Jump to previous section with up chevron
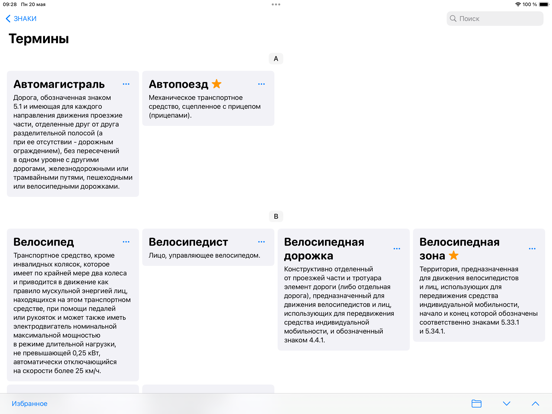Image resolution: width=552 pixels, height=414 pixels. 535,403
